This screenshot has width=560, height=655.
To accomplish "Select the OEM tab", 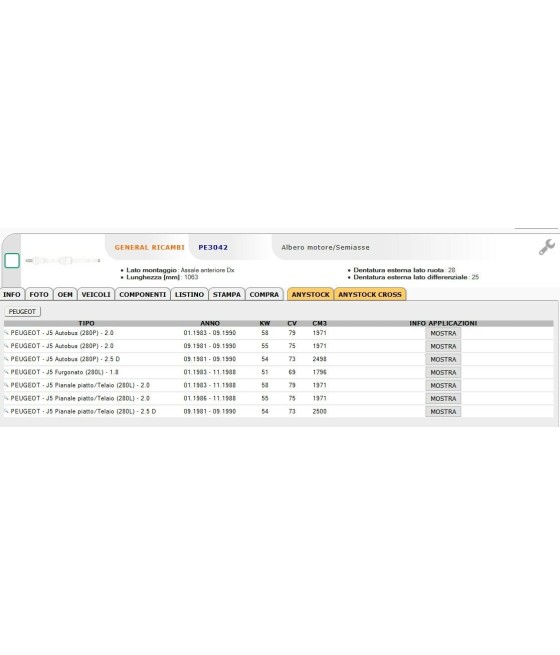I will (65, 294).
